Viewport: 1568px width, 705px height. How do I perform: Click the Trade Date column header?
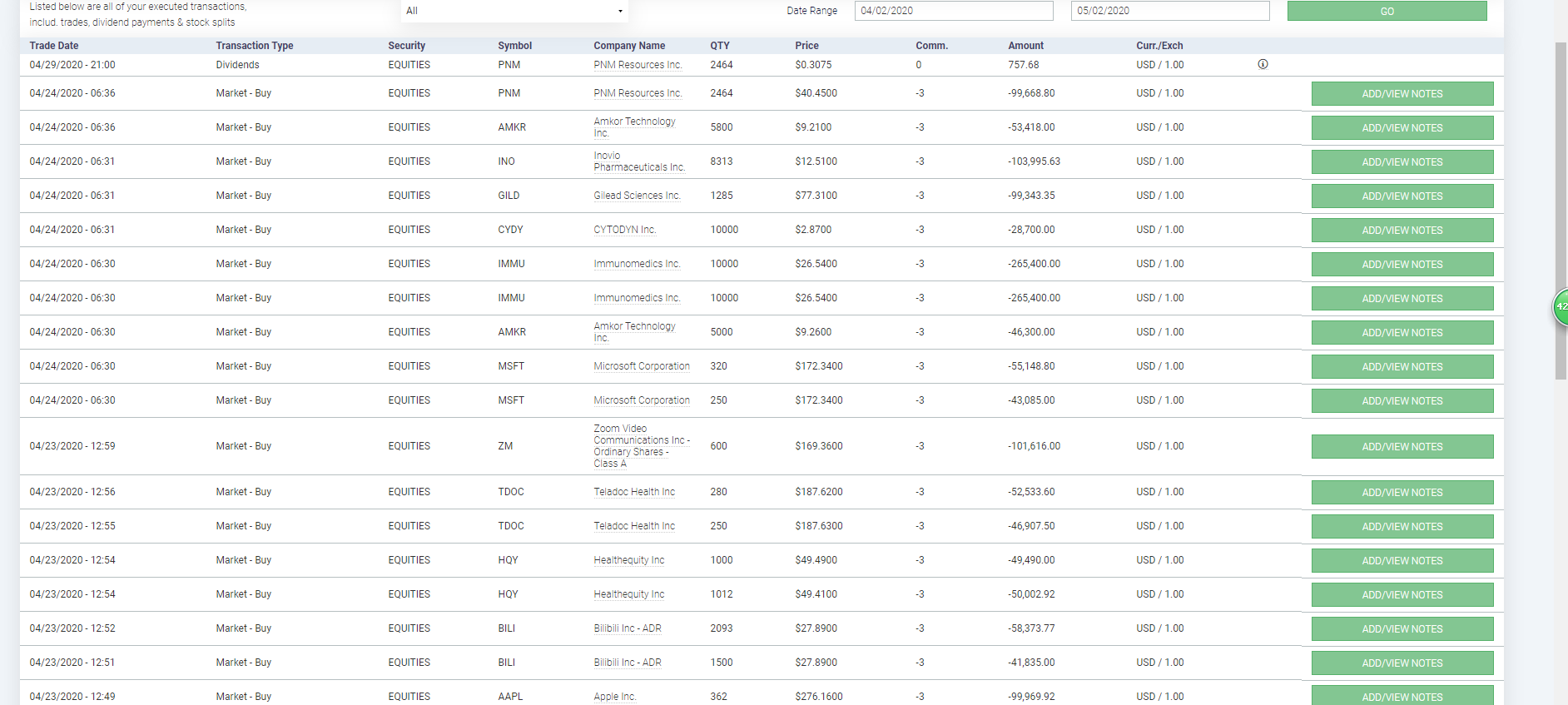[x=54, y=46]
